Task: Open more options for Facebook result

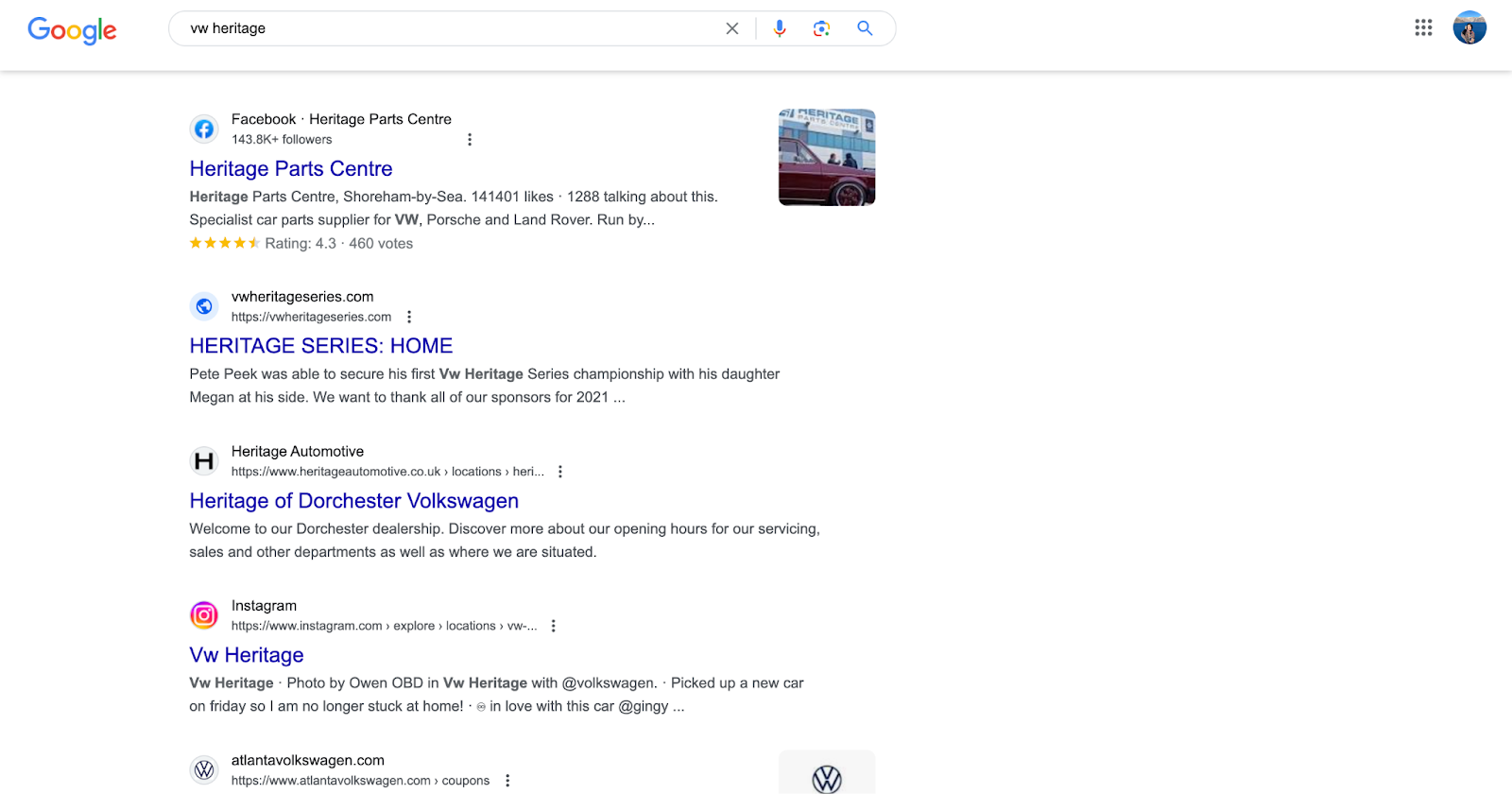Action: (x=470, y=140)
